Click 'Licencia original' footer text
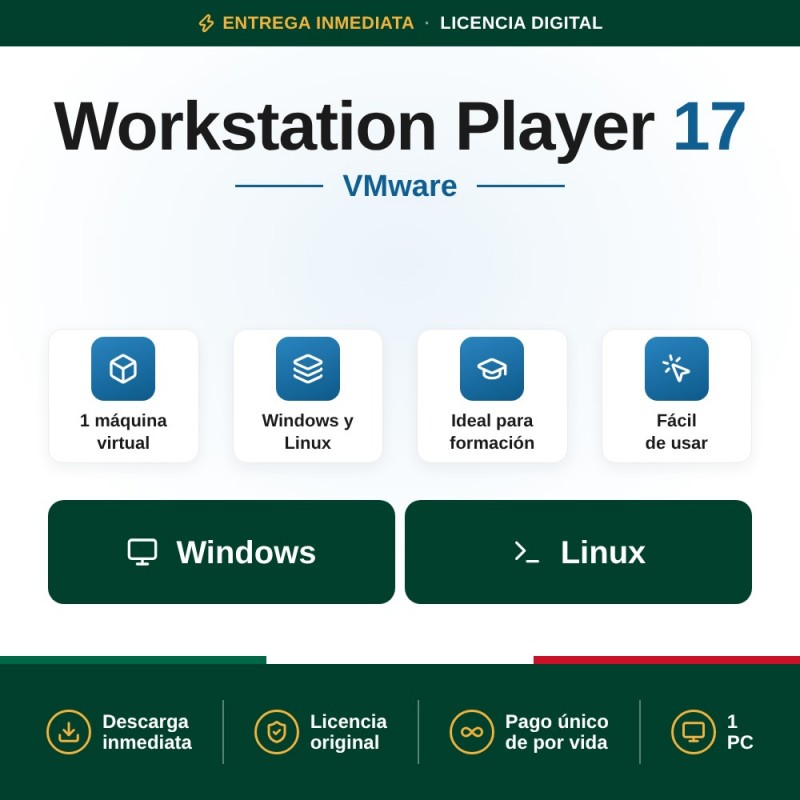This screenshot has height=800, width=800. click(348, 732)
